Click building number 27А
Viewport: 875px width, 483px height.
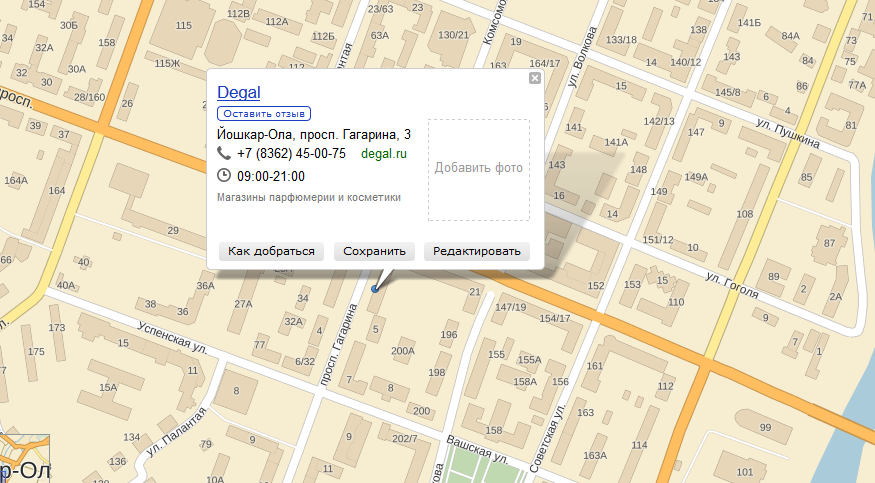243,304
